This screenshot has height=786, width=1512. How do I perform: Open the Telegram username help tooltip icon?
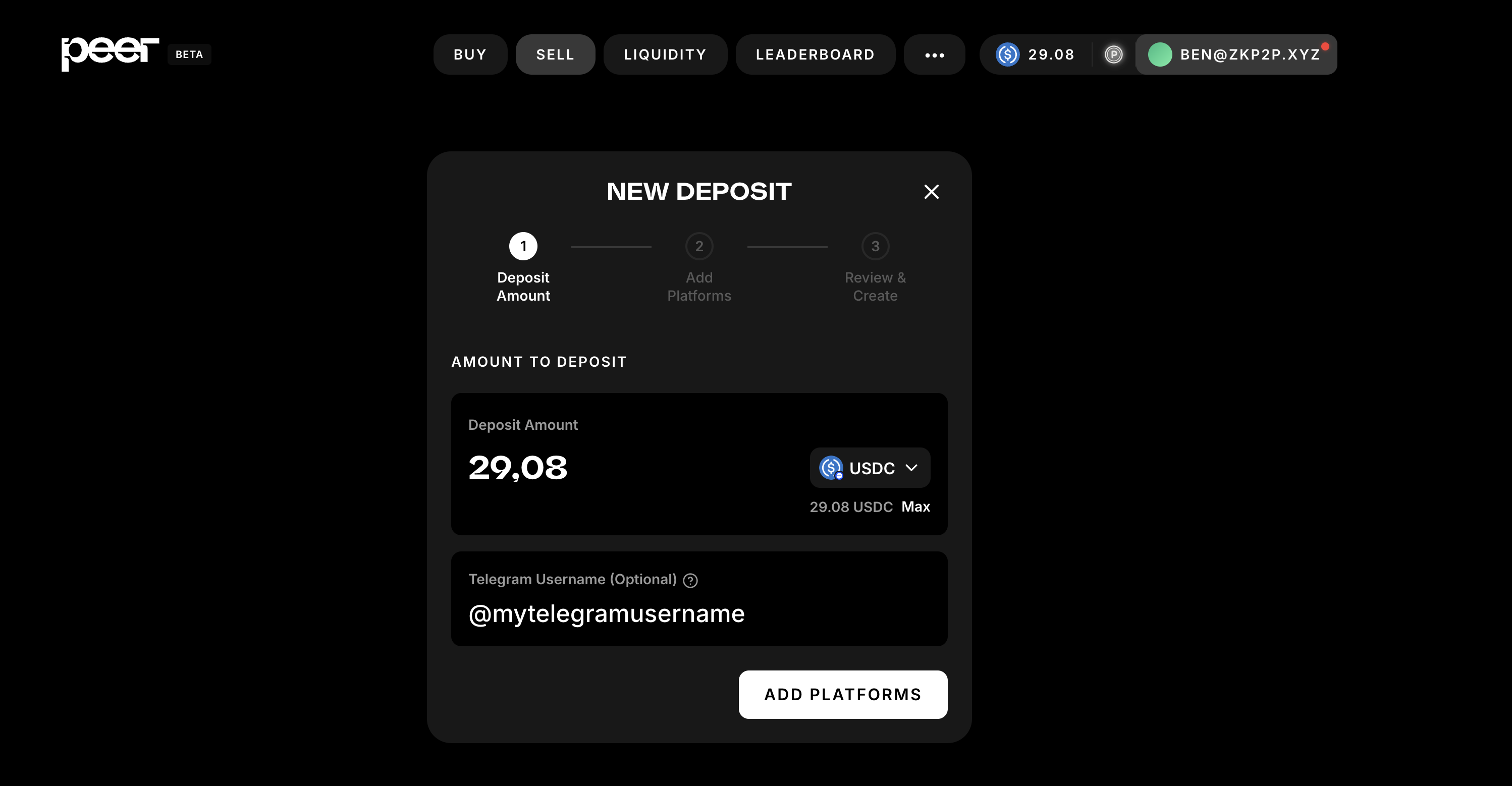pos(690,580)
